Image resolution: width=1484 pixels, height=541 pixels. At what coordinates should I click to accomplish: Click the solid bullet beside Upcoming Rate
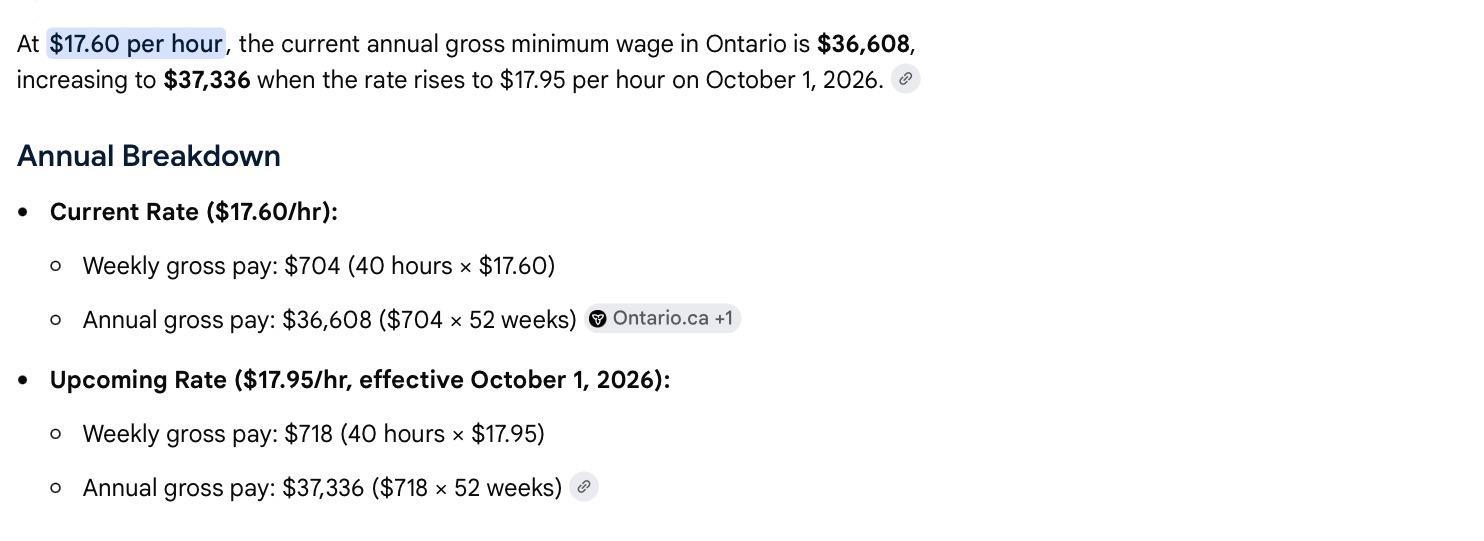23,381
